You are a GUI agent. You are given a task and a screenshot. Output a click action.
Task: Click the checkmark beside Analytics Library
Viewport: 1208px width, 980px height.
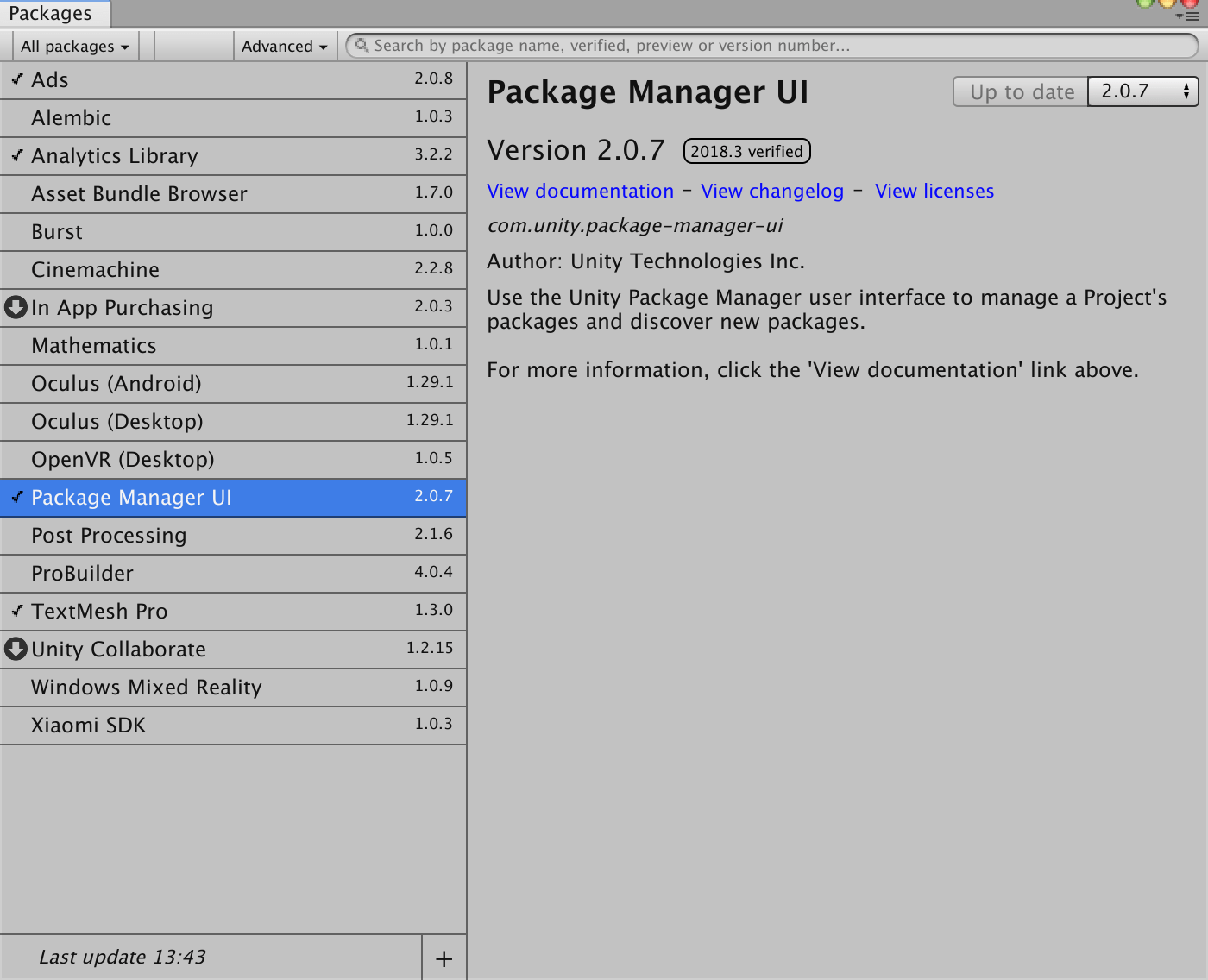tap(16, 154)
